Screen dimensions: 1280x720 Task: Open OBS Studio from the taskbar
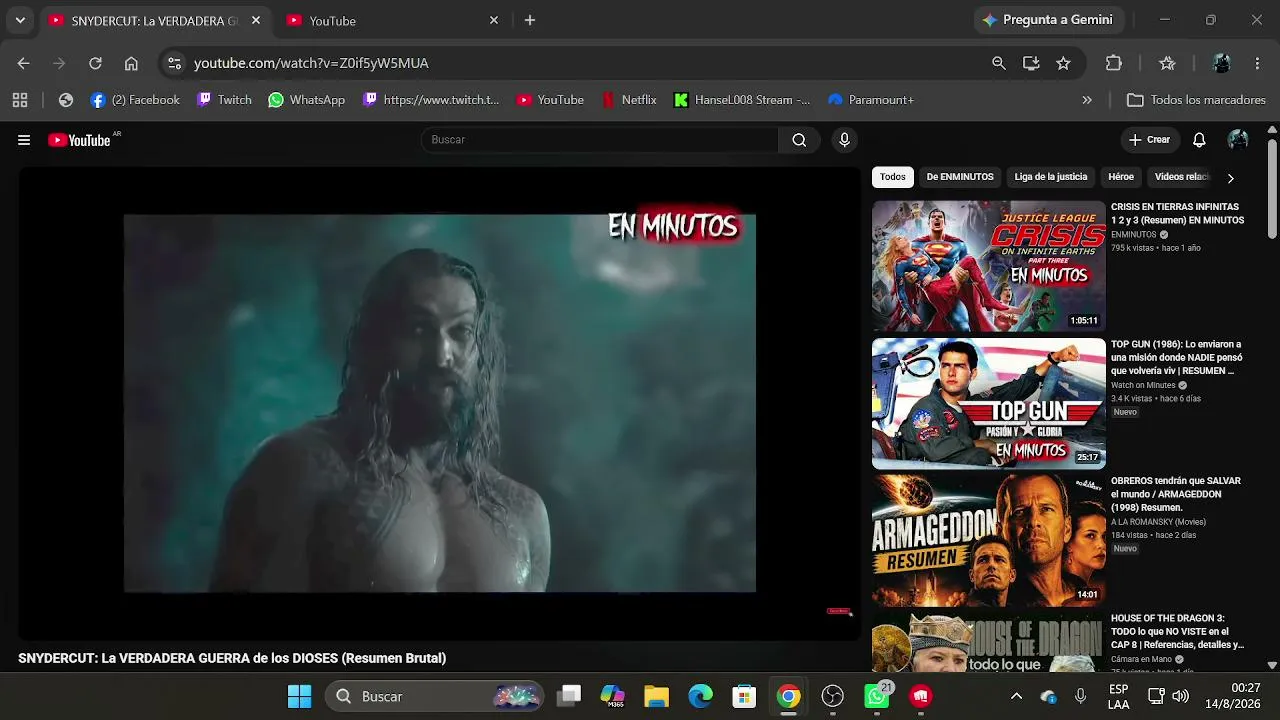click(833, 696)
